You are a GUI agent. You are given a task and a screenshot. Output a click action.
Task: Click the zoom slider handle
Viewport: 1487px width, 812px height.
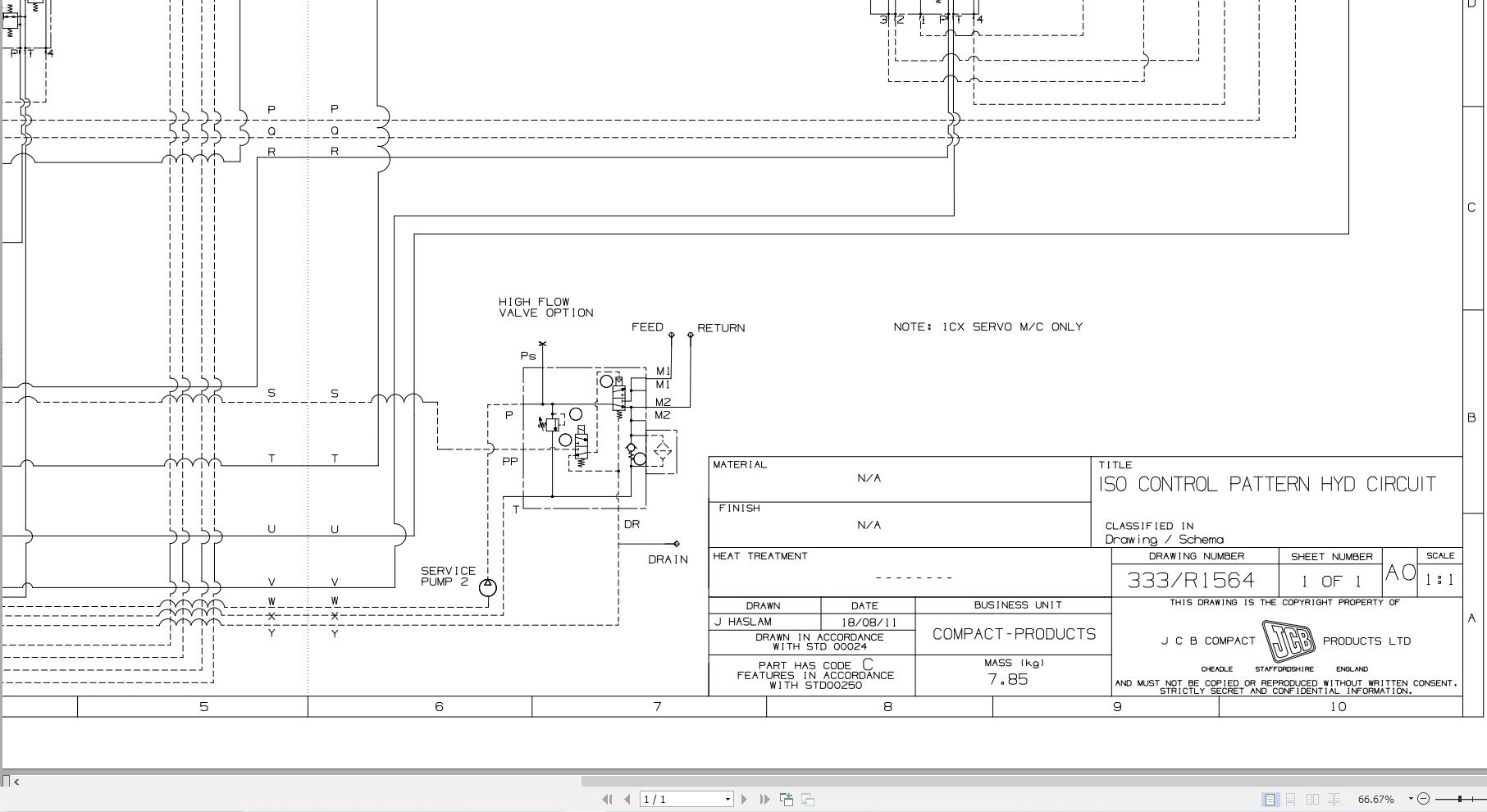point(1460,799)
